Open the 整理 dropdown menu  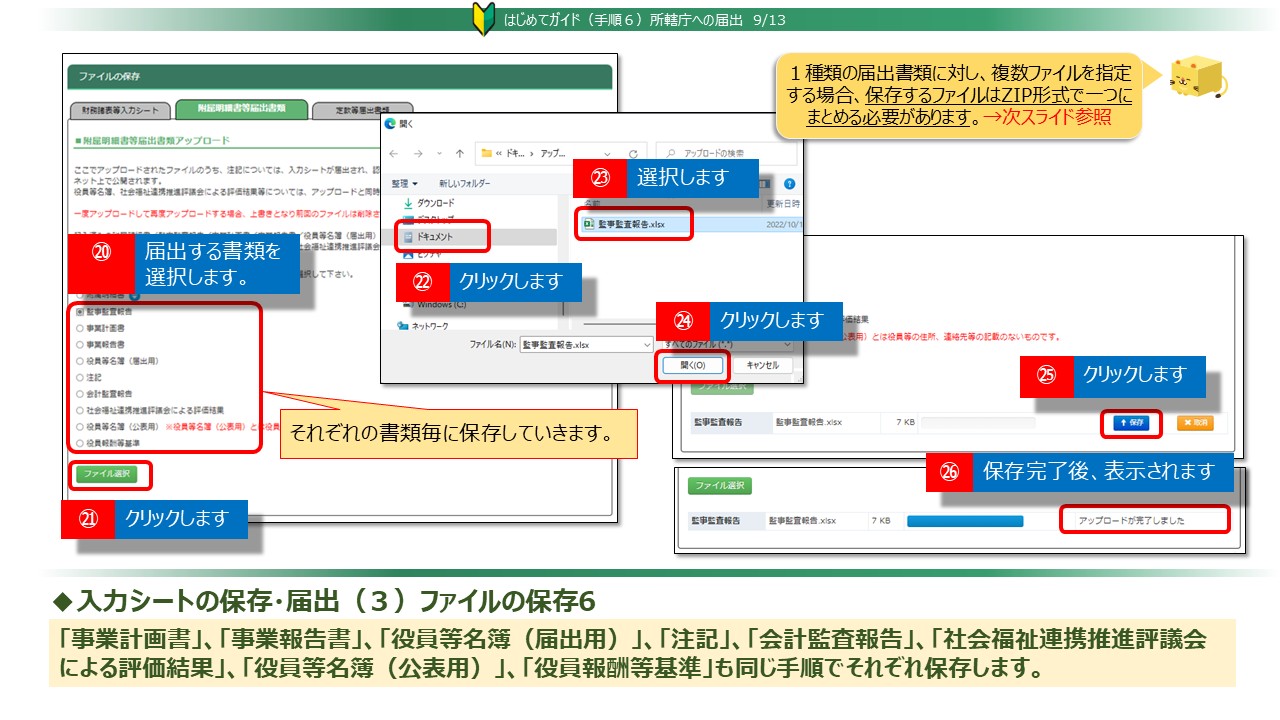pos(405,184)
